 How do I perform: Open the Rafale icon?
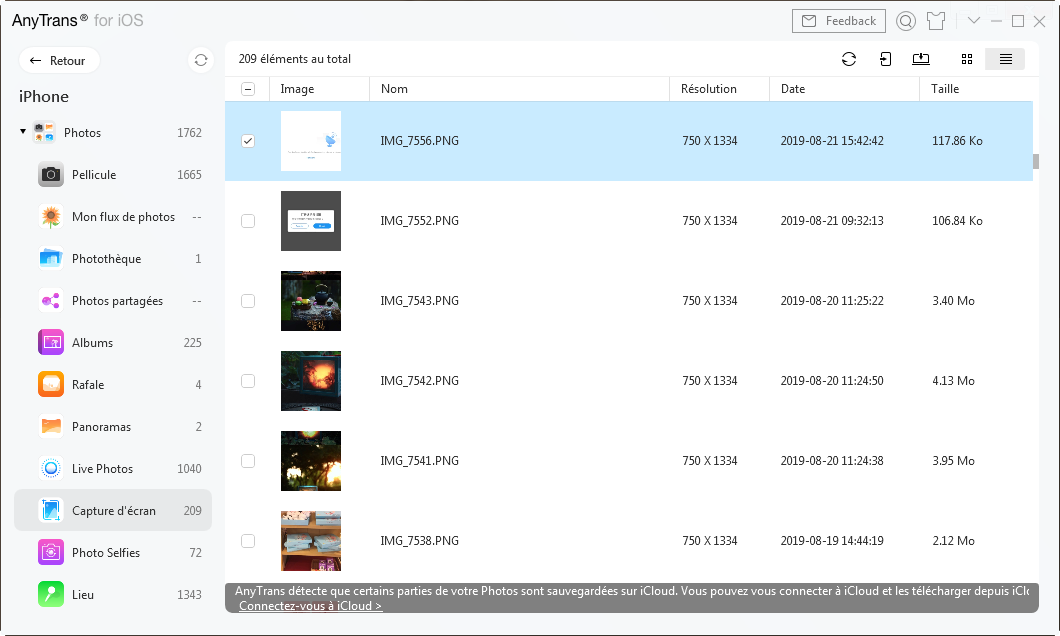[x=51, y=385]
